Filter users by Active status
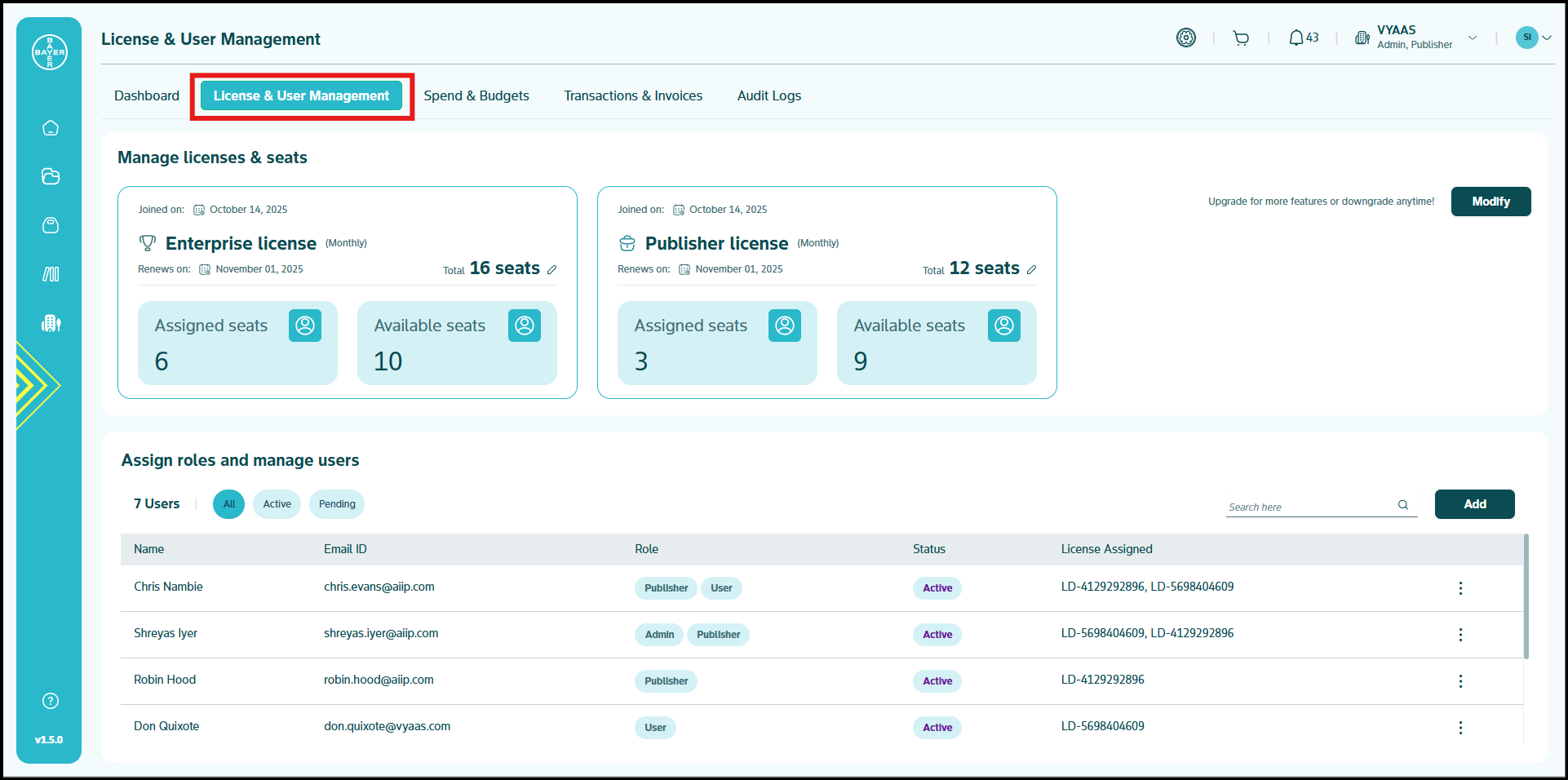Image resolution: width=1568 pixels, height=780 pixels. coord(277,504)
